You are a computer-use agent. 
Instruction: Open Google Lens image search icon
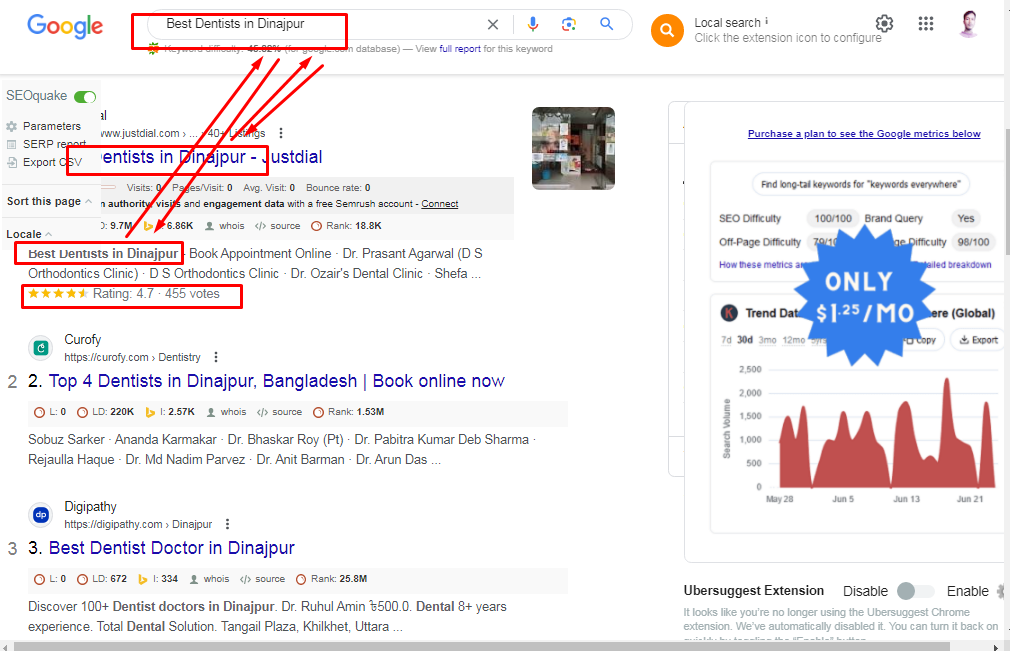pyautogui.click(x=569, y=24)
